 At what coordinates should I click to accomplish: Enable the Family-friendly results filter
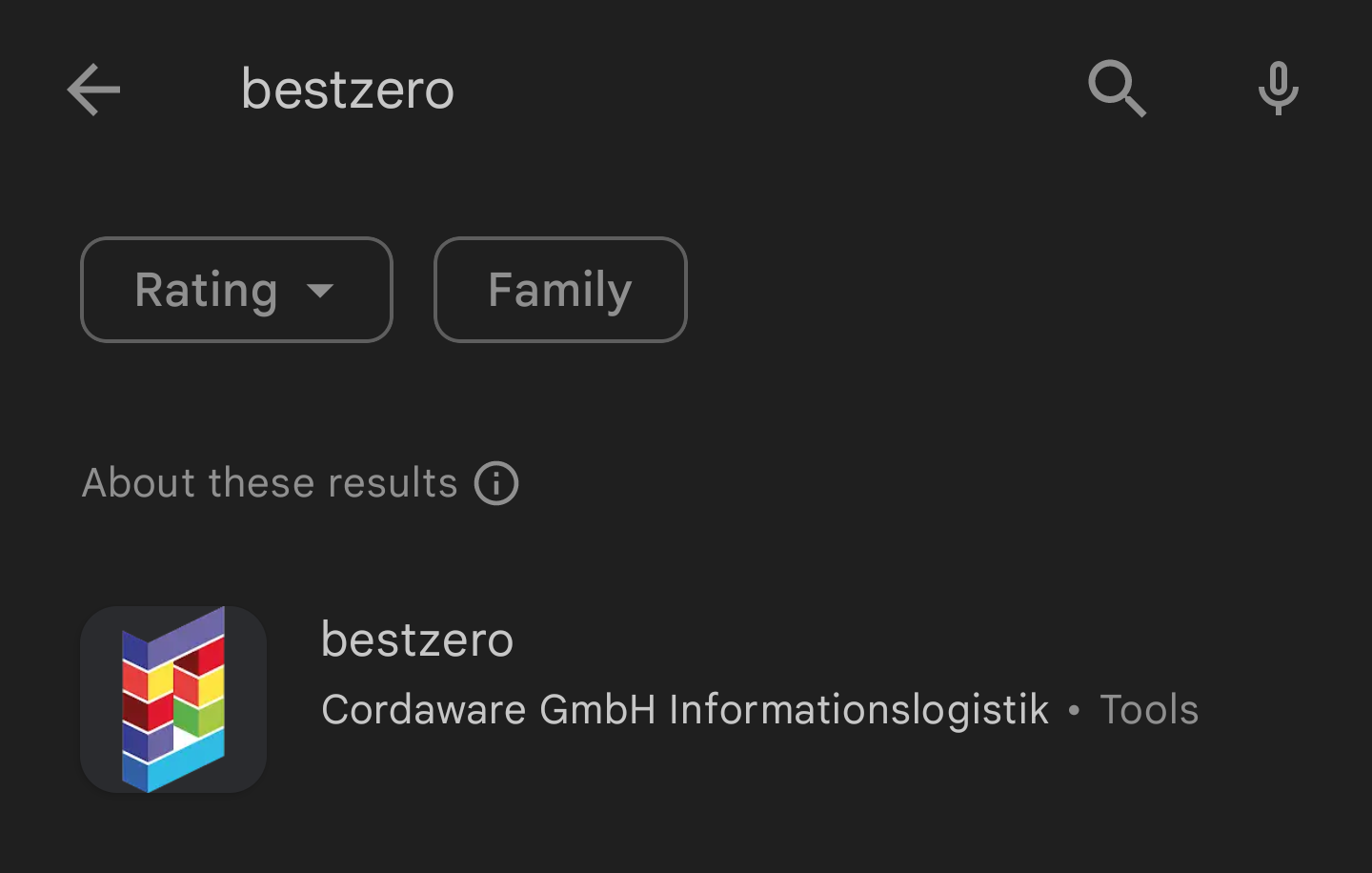coord(560,290)
